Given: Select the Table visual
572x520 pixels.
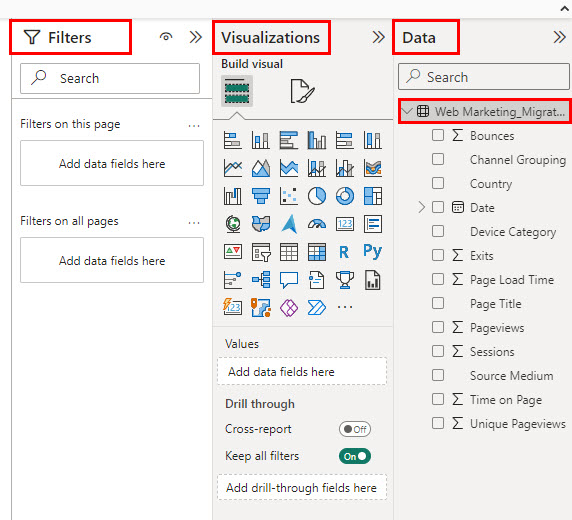Looking at the screenshot, I should click(x=289, y=252).
